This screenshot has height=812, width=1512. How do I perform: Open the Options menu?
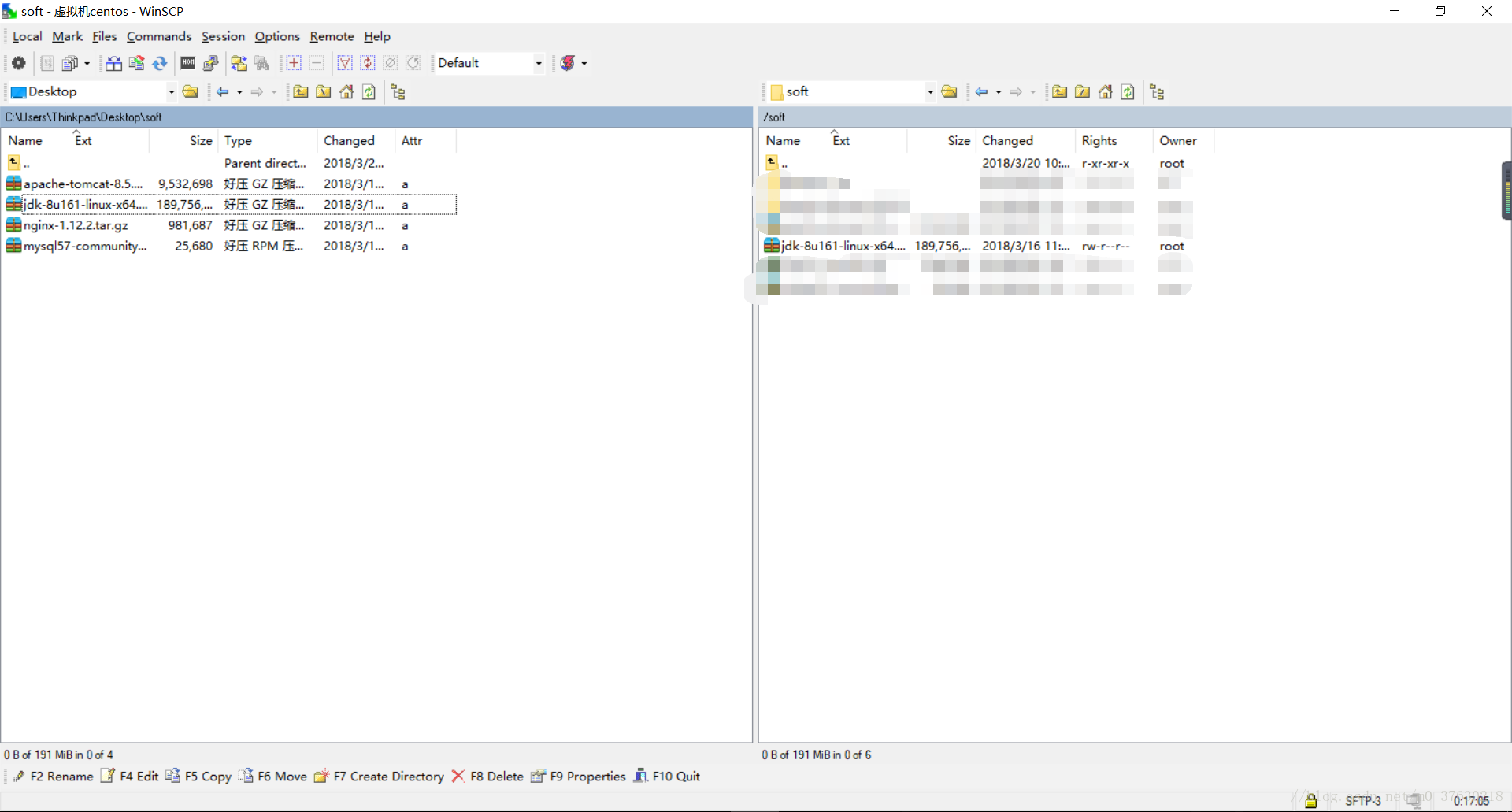tap(277, 36)
